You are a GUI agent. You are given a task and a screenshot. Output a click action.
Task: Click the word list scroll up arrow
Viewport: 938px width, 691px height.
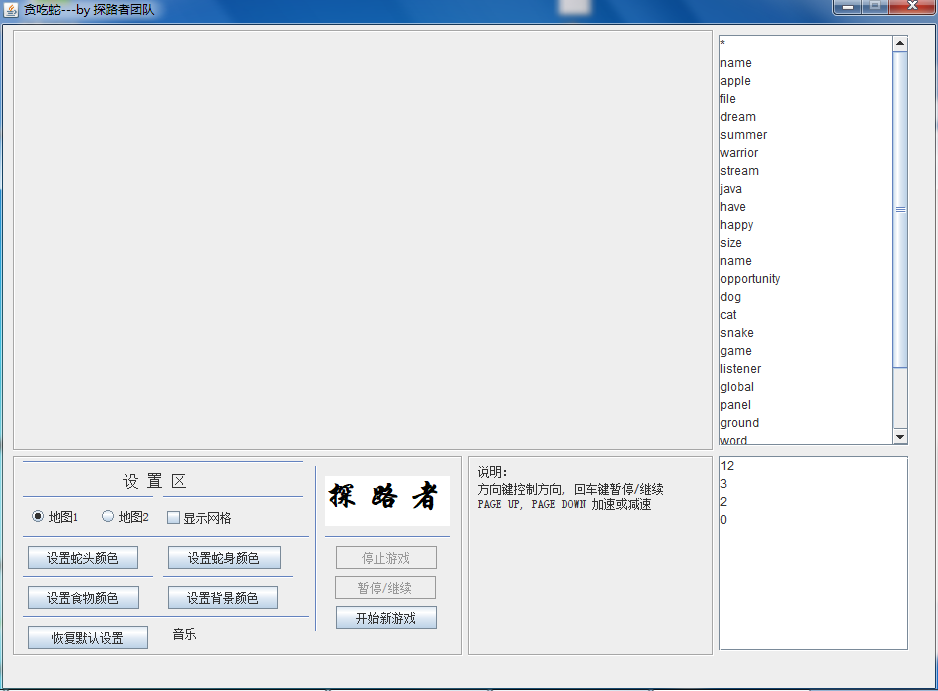900,44
